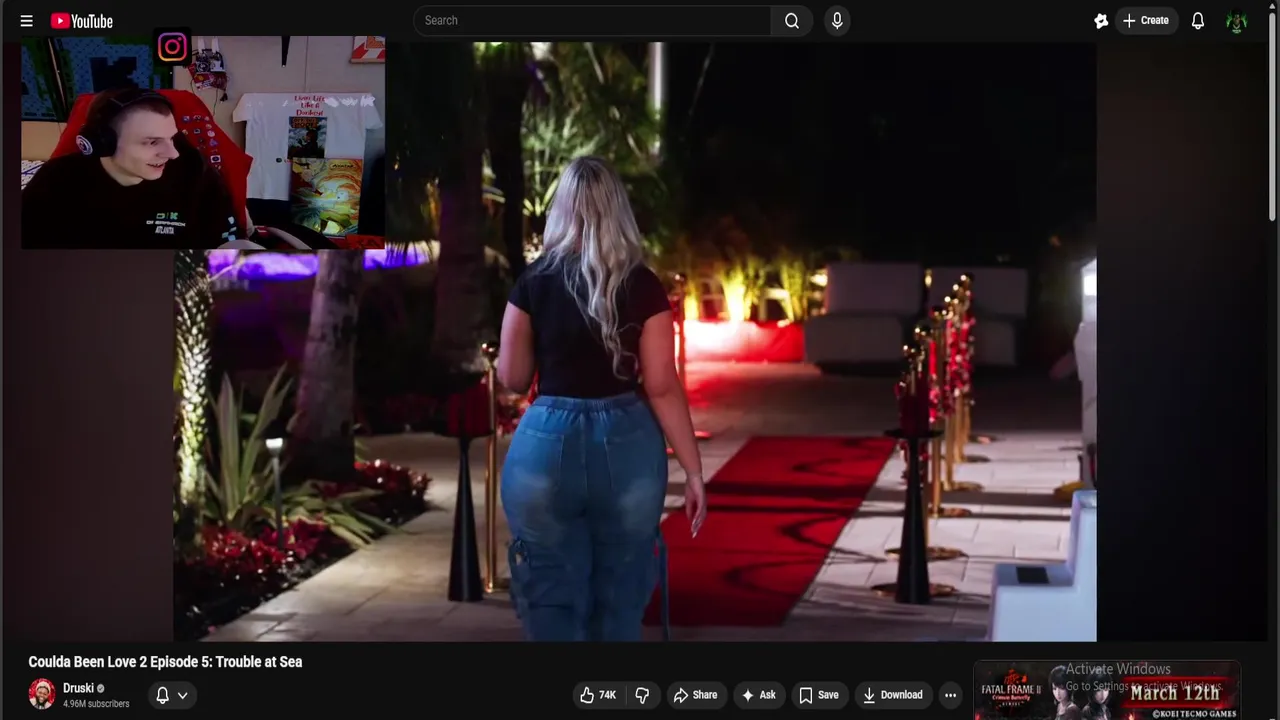Click the sparkle icon beside Create

coord(1101,20)
